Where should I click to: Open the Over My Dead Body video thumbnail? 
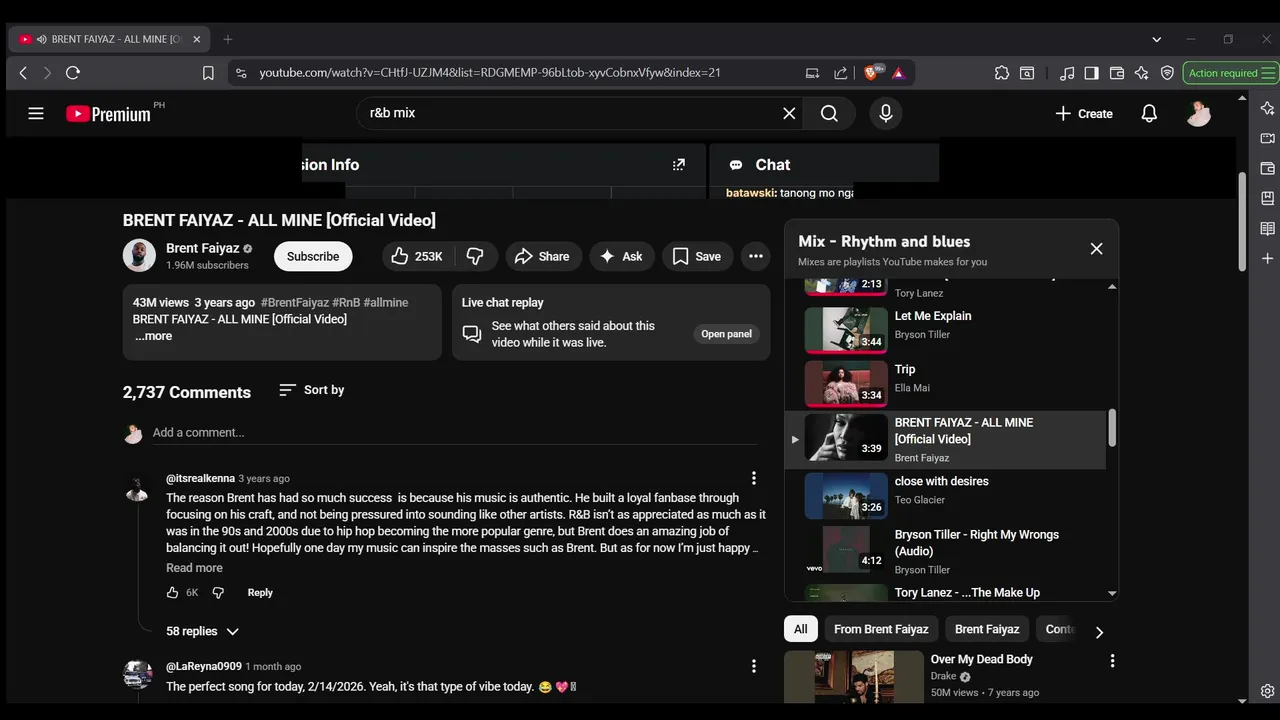click(x=854, y=677)
